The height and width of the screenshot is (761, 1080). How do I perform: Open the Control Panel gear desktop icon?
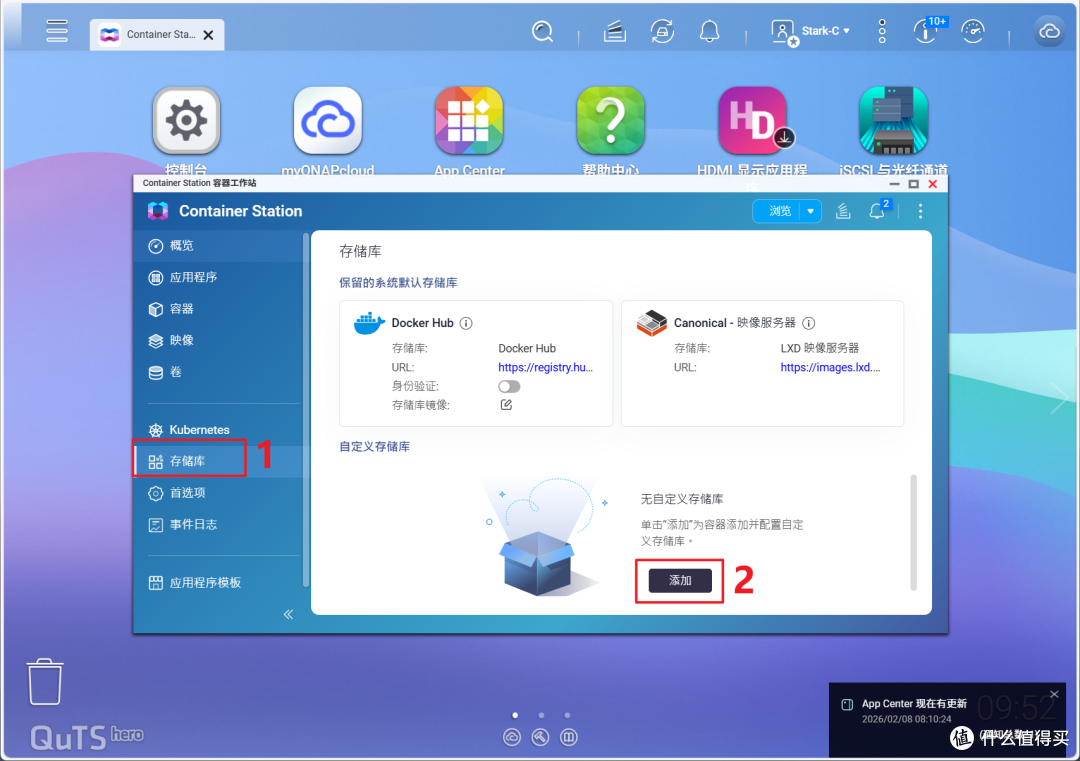click(186, 121)
